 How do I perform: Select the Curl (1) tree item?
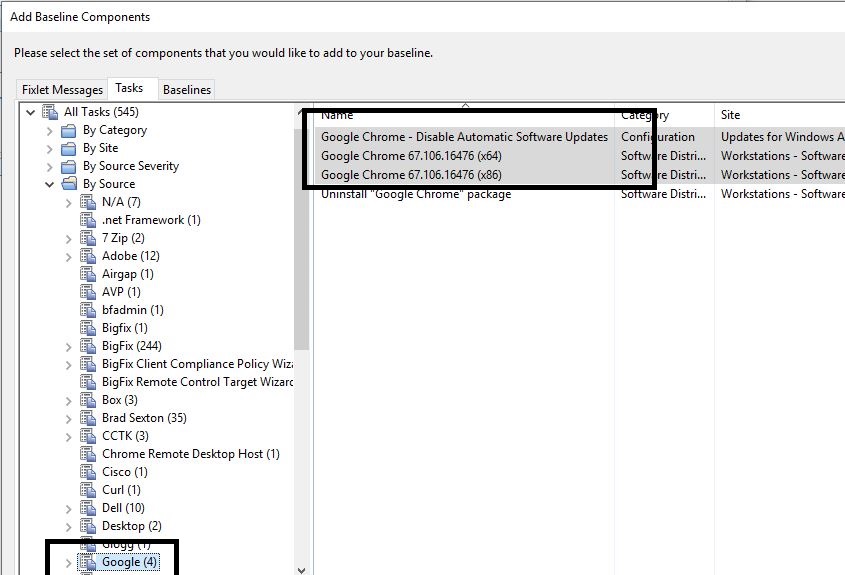tap(121, 490)
